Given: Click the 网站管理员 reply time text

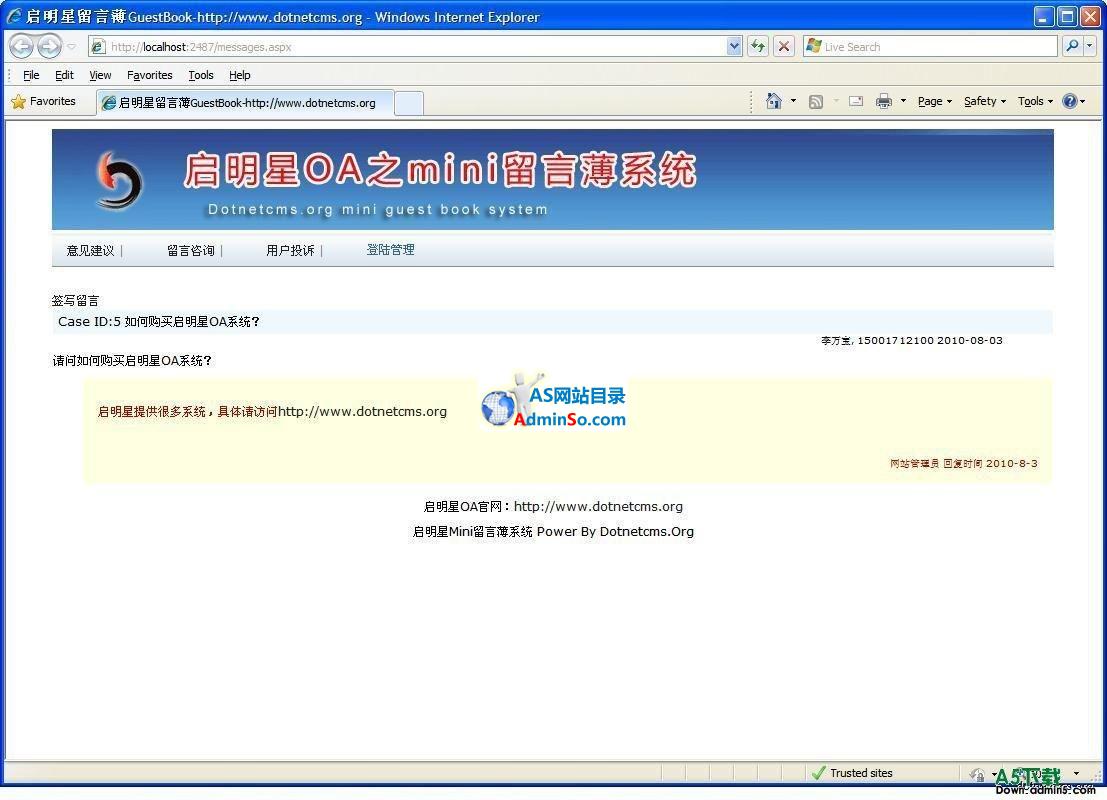Looking at the screenshot, I should [964, 463].
